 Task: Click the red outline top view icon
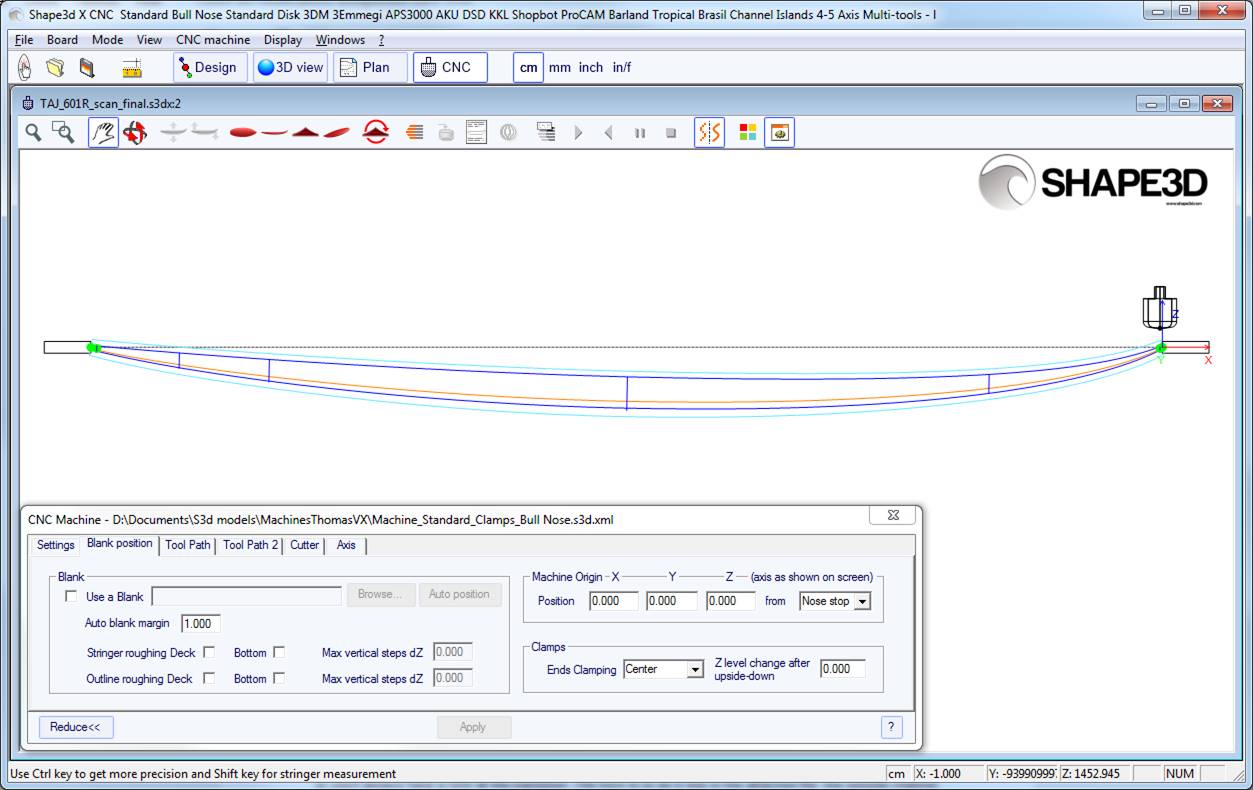click(243, 132)
